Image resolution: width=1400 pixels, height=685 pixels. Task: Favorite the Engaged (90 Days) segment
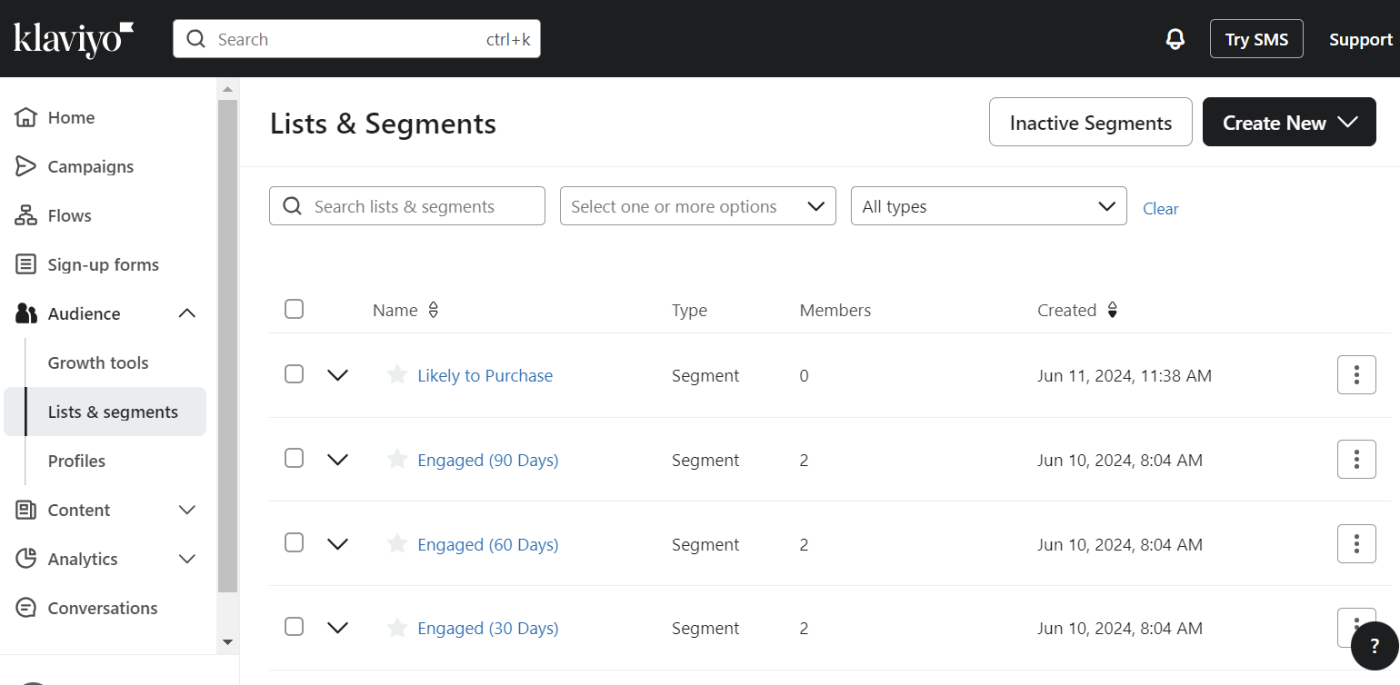tap(397, 460)
